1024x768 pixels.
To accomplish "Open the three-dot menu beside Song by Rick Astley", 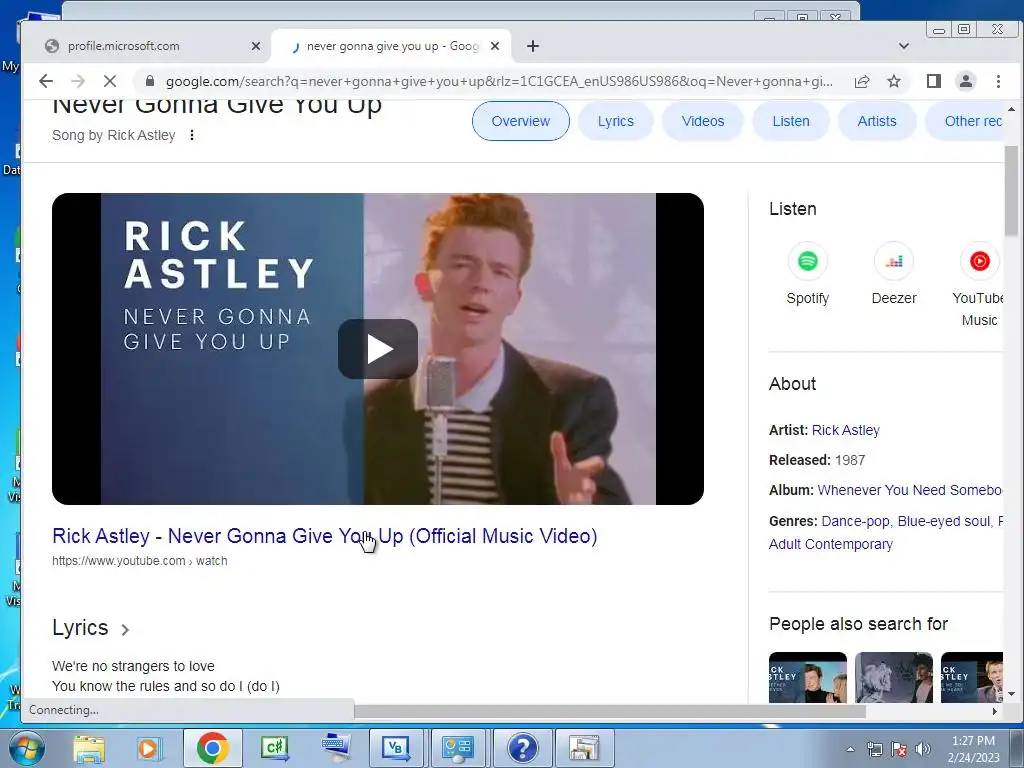I will point(191,135).
